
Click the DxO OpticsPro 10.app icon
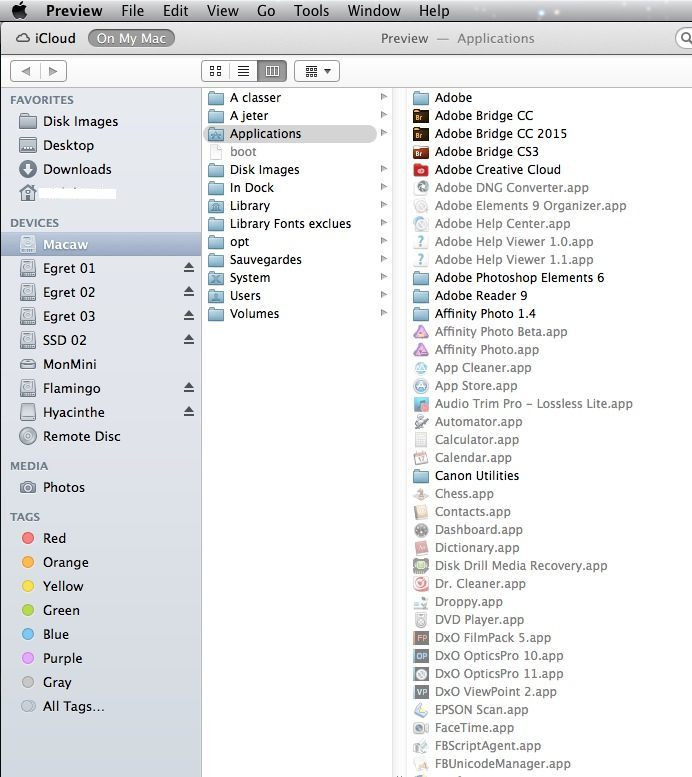point(421,656)
